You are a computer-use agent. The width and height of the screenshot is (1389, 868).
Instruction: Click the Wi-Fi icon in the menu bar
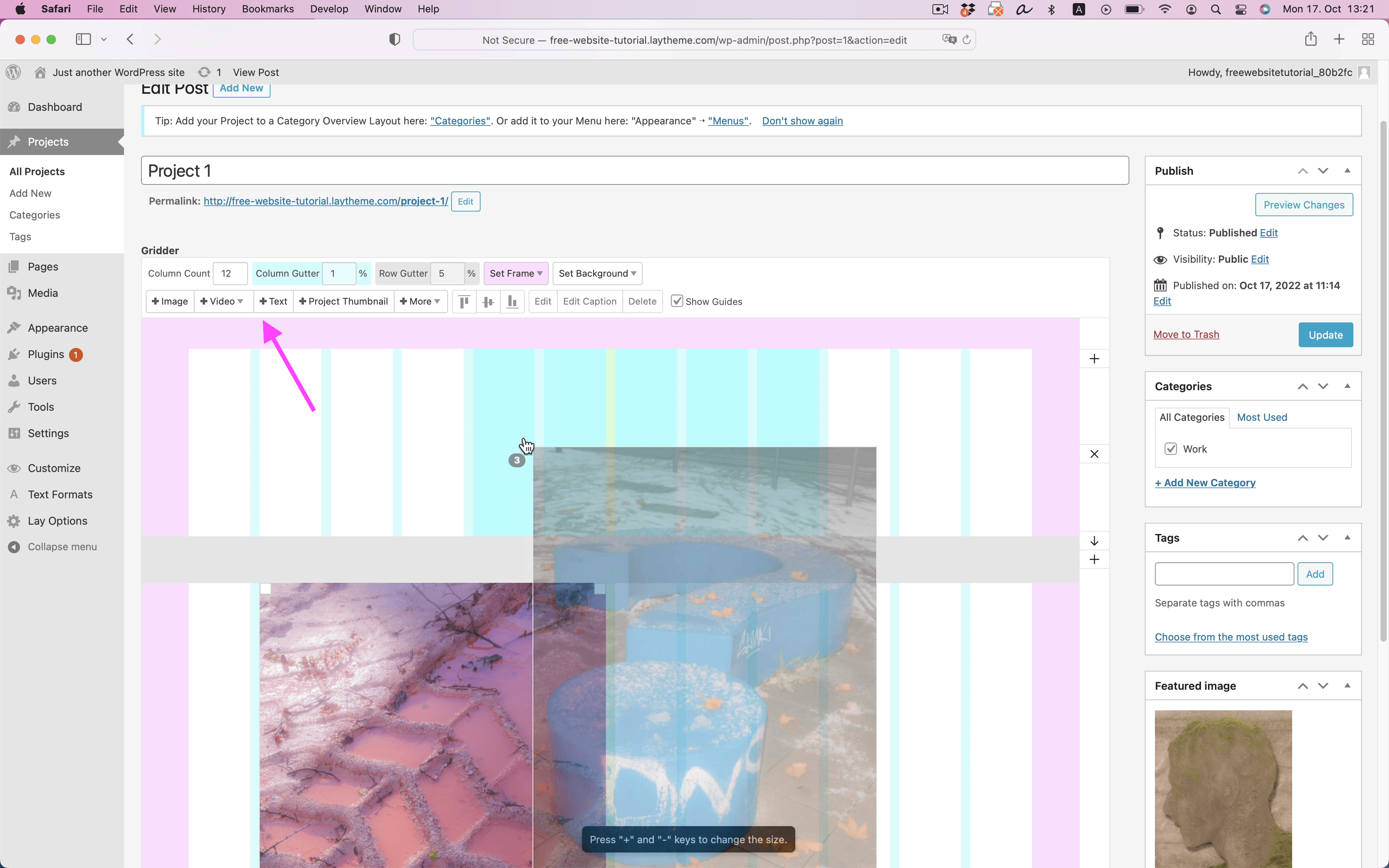[1165, 9]
